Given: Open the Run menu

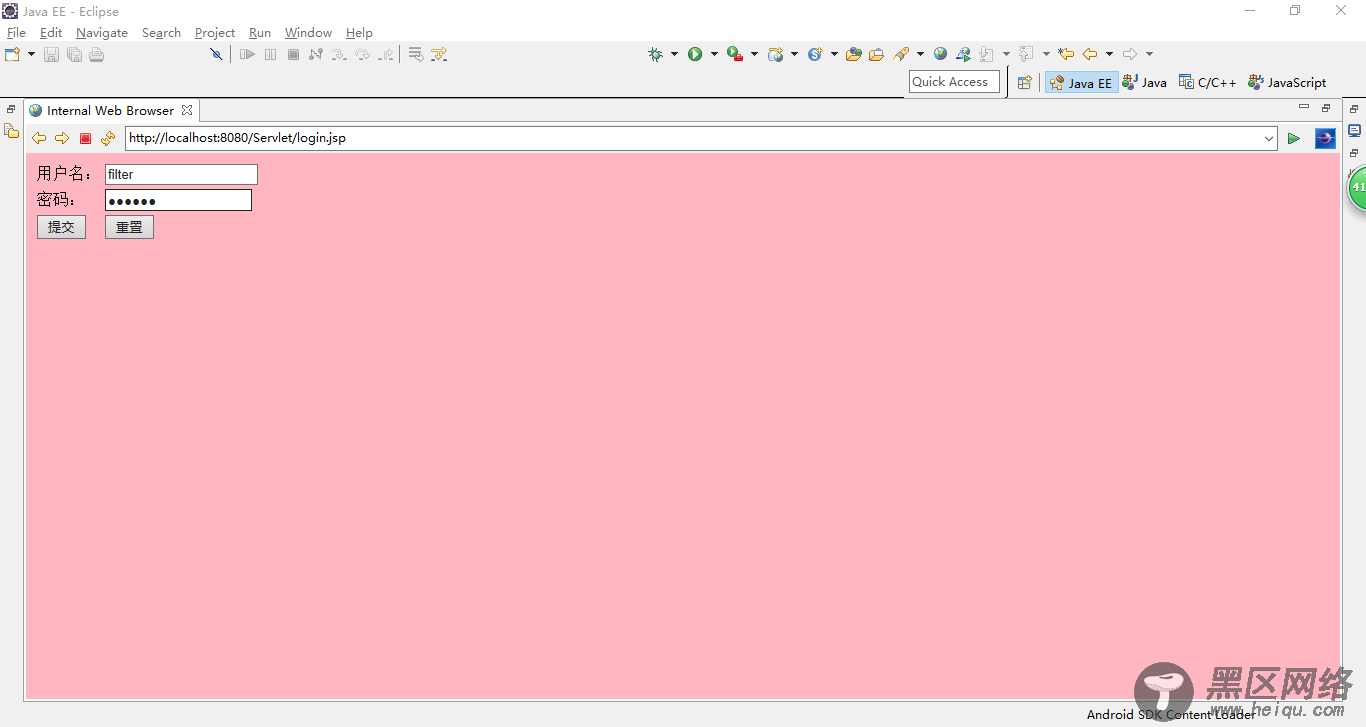Looking at the screenshot, I should pyautogui.click(x=260, y=33).
